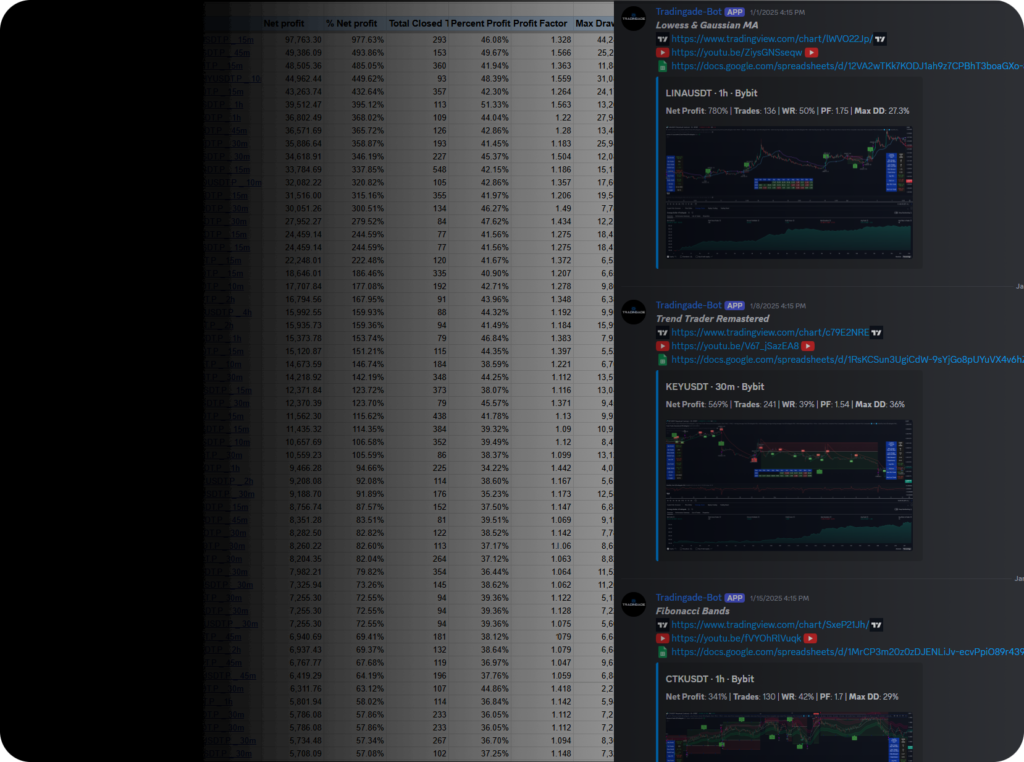Open Google Sheets link starting 1MrCP3m20z0zDJENLiJv
Viewport: 1024px width, 762px height.
(847, 652)
